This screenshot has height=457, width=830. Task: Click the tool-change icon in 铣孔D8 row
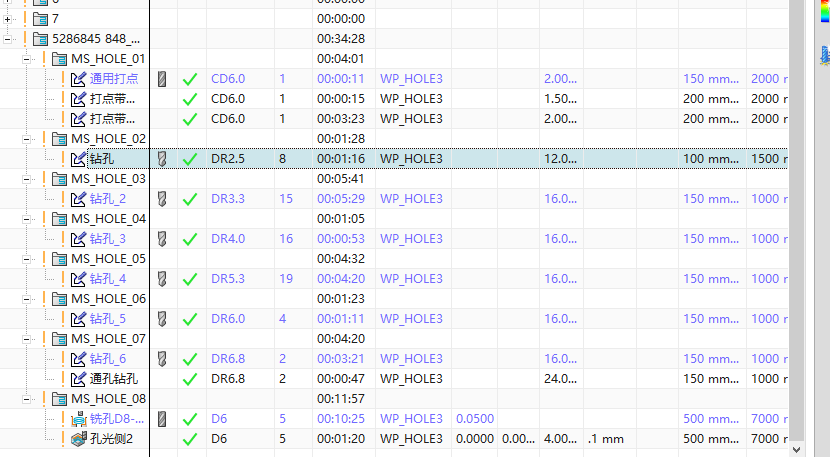tap(162, 419)
